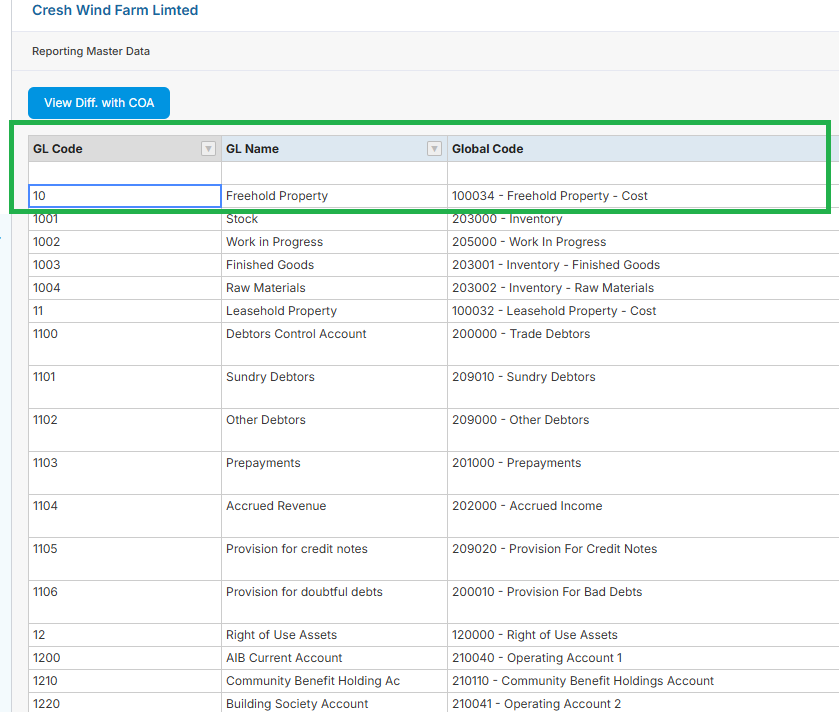This screenshot has height=712, width=839.
Task: Select 210040 - Operating Account 1 cell
Action: (643, 658)
